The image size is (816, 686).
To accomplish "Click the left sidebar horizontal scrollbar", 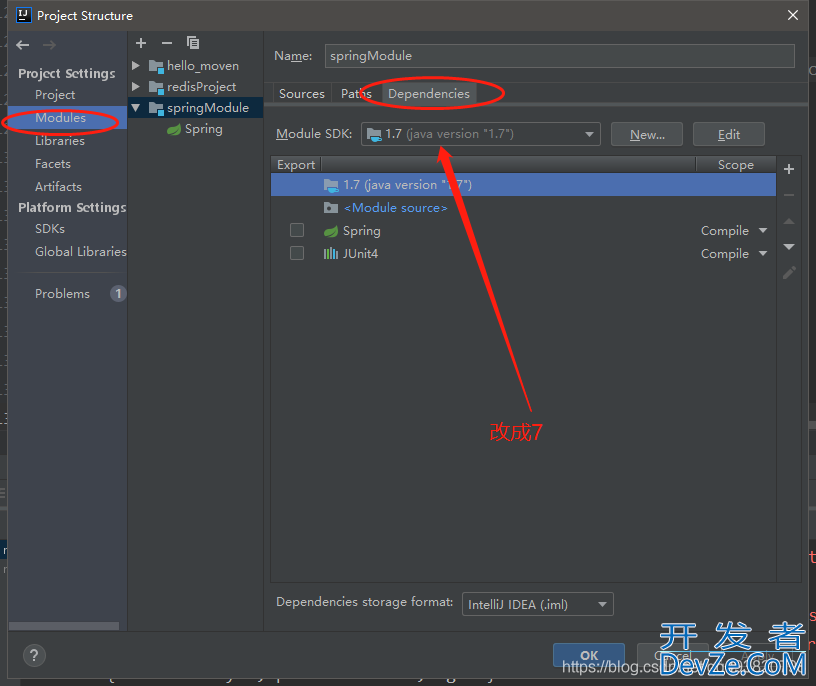I will [x=64, y=626].
